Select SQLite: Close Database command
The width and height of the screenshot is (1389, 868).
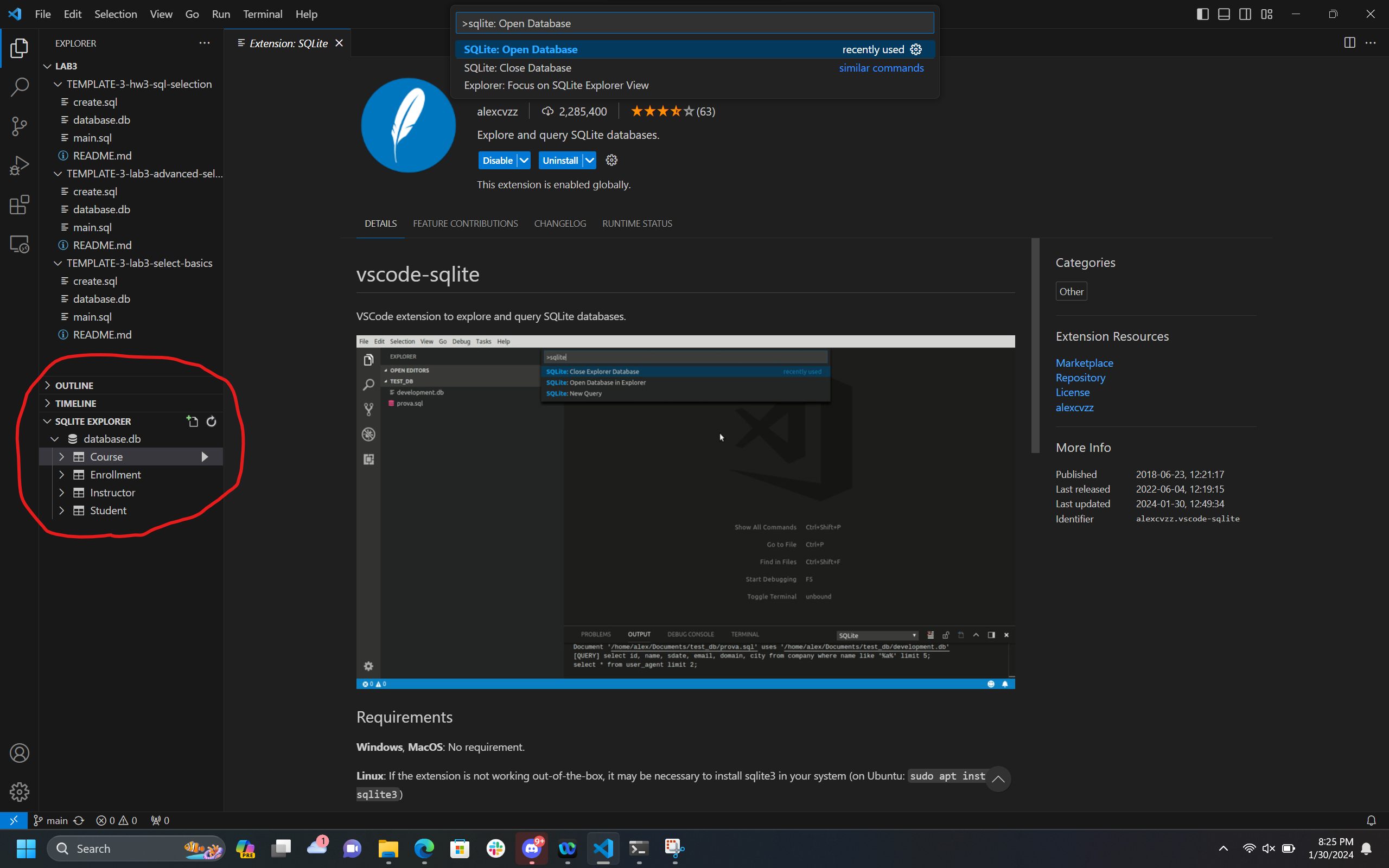tap(517, 68)
